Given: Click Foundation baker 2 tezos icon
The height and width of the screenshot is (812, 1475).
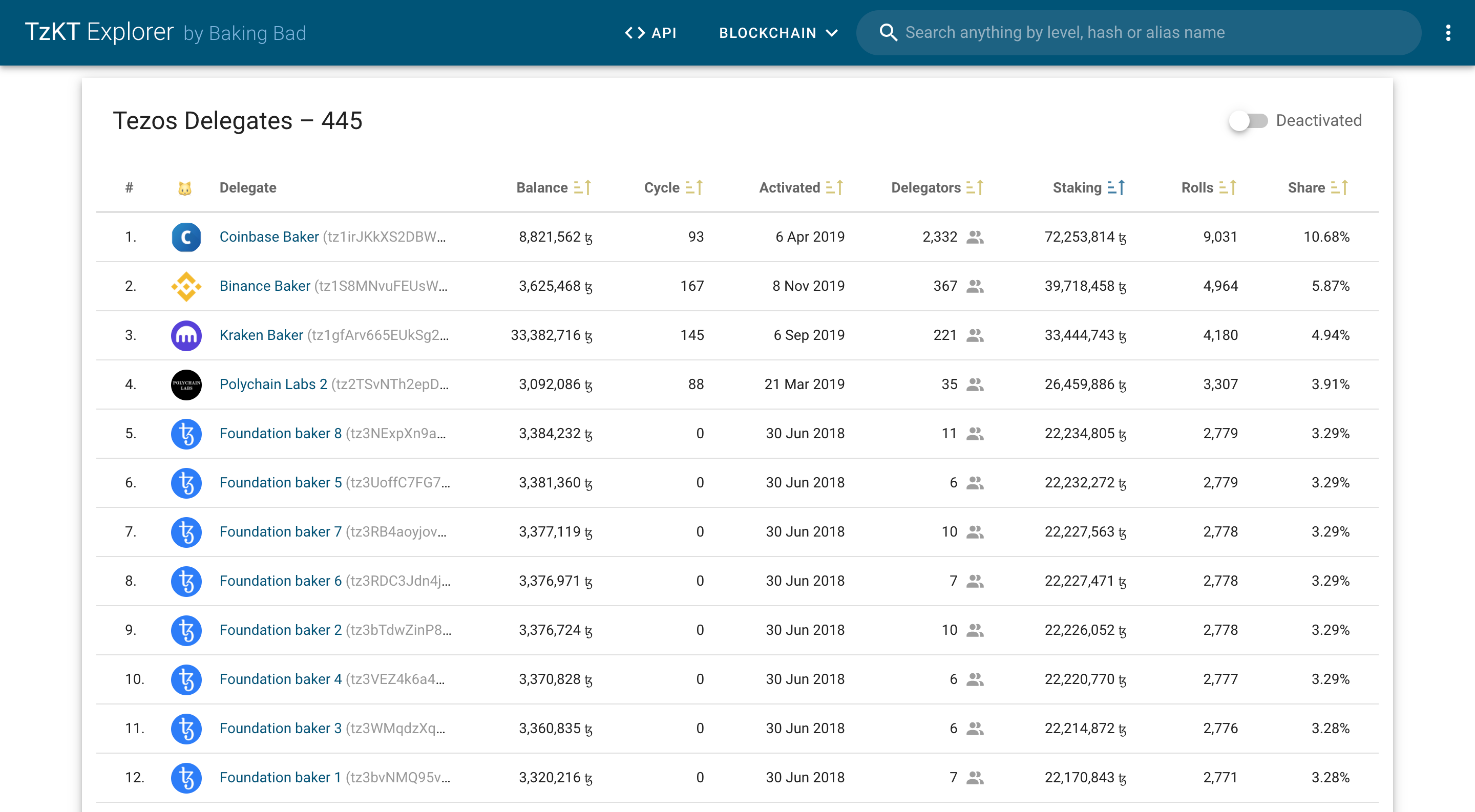Looking at the screenshot, I should coord(186,631).
